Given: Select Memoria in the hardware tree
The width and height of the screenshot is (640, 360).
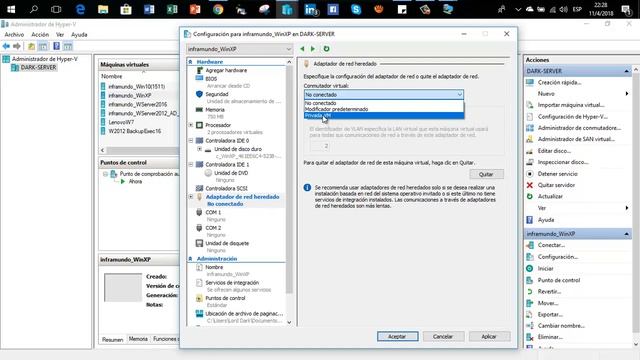Looking at the screenshot, I should (x=215, y=109).
